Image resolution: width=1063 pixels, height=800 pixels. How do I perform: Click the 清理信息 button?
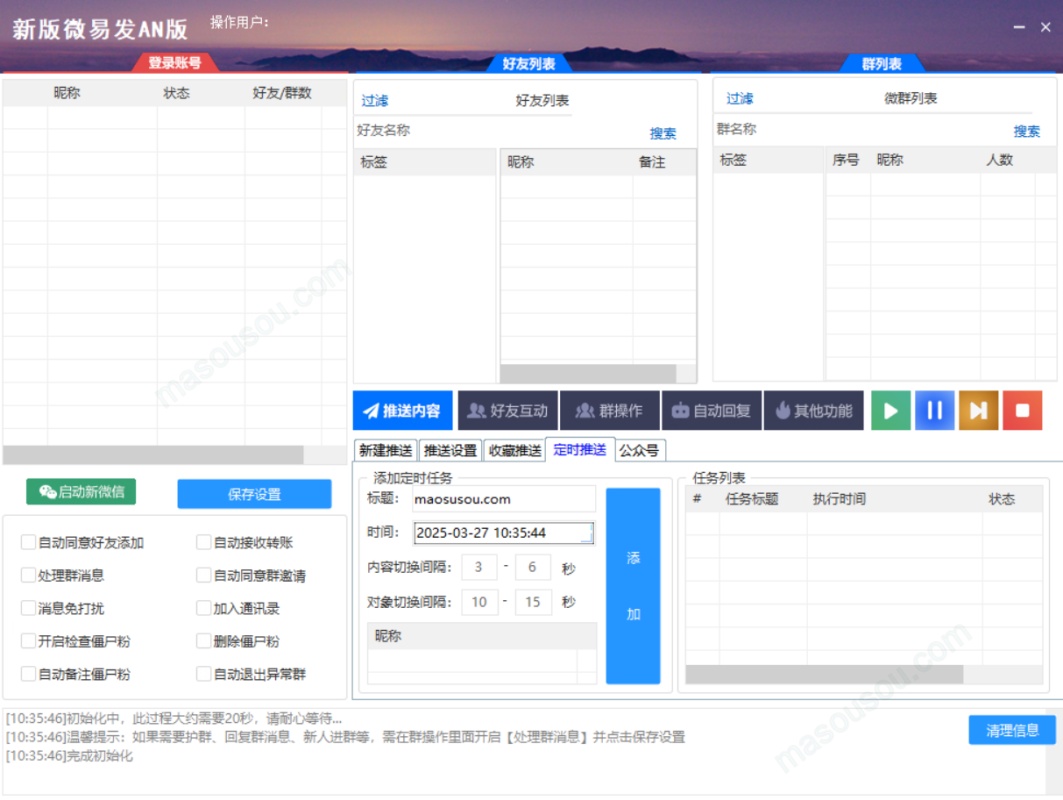point(1012,730)
